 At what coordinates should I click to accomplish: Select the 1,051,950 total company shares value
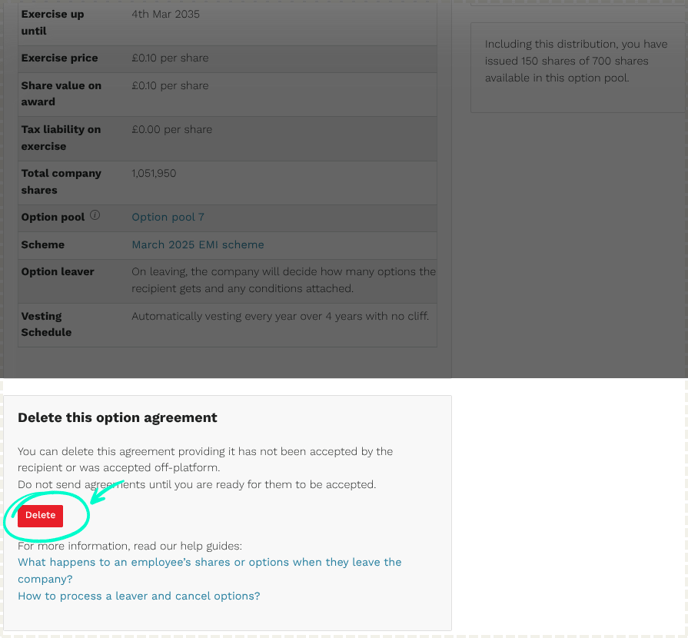tap(154, 173)
